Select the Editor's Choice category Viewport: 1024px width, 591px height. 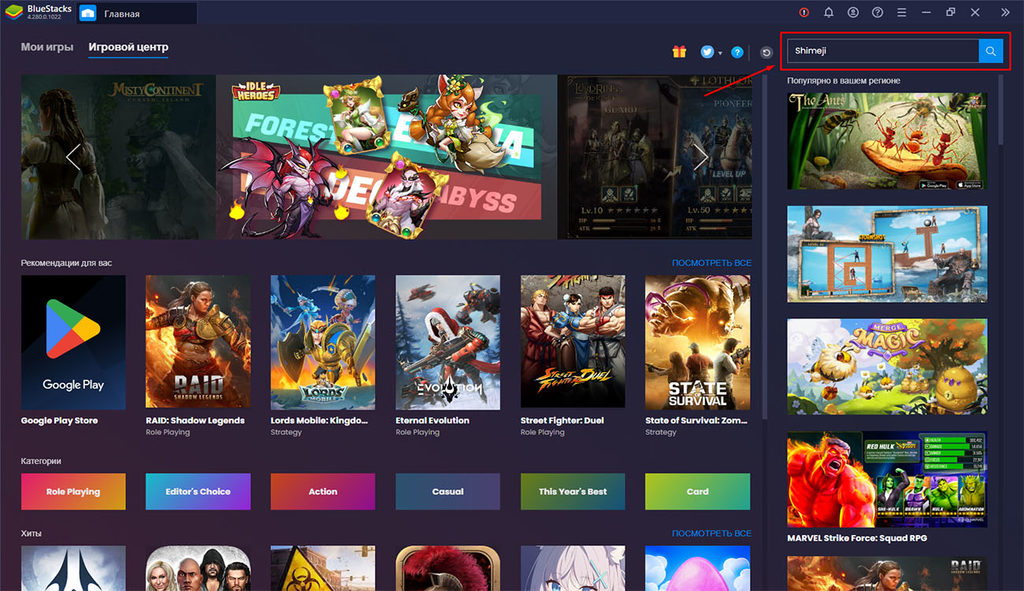(x=198, y=491)
